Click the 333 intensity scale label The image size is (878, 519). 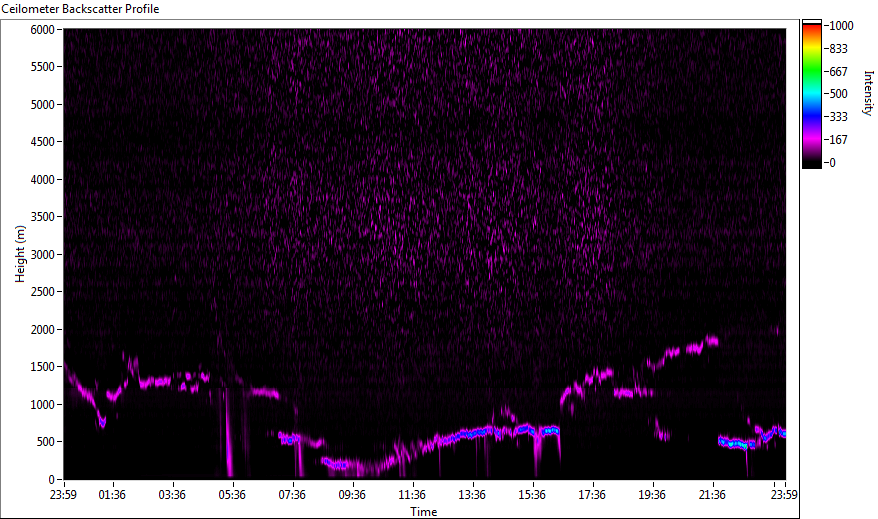839,117
